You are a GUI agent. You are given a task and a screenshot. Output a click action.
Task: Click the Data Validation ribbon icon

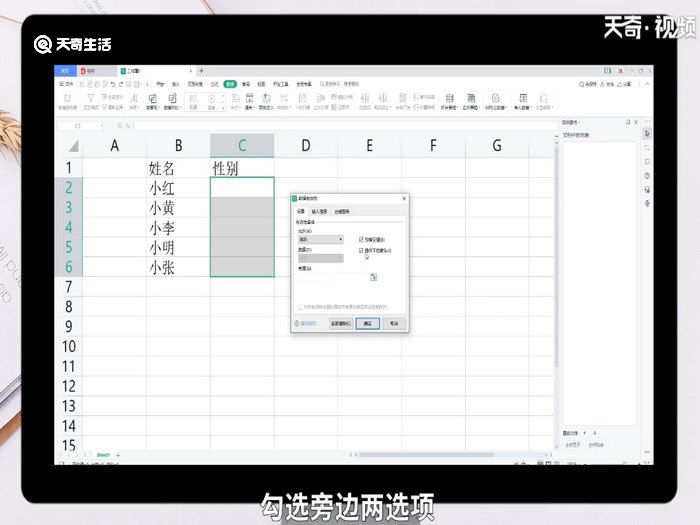point(284,98)
